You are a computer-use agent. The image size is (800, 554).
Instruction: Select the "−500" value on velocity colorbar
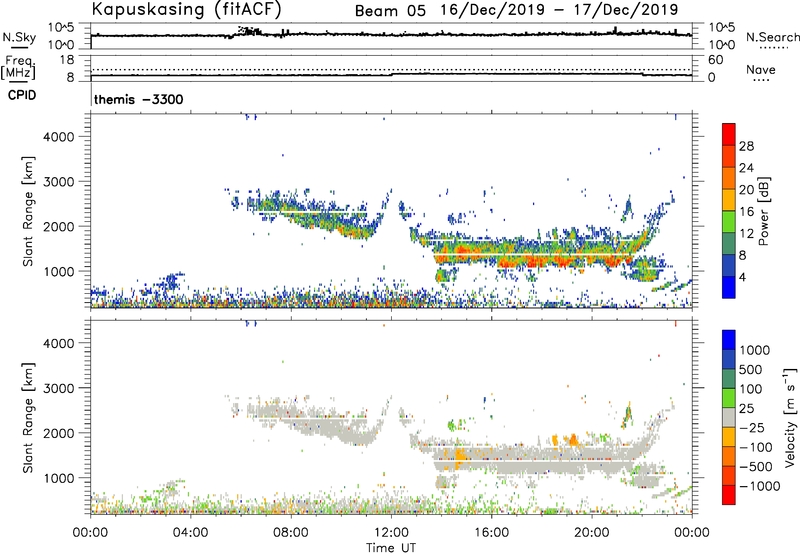click(756, 467)
